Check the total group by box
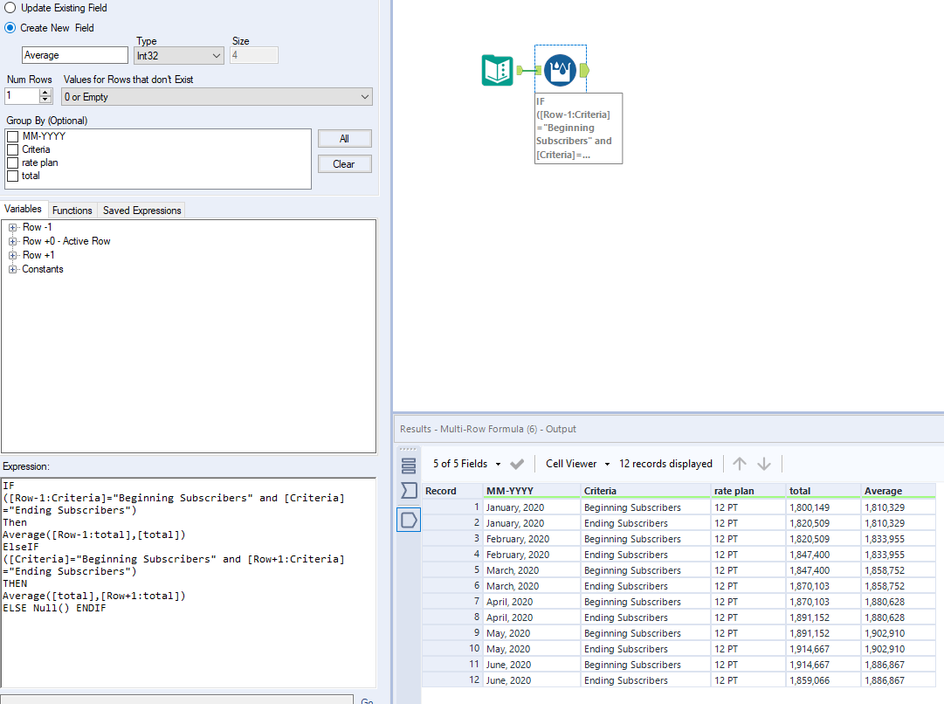This screenshot has height=704, width=944. (x=13, y=176)
